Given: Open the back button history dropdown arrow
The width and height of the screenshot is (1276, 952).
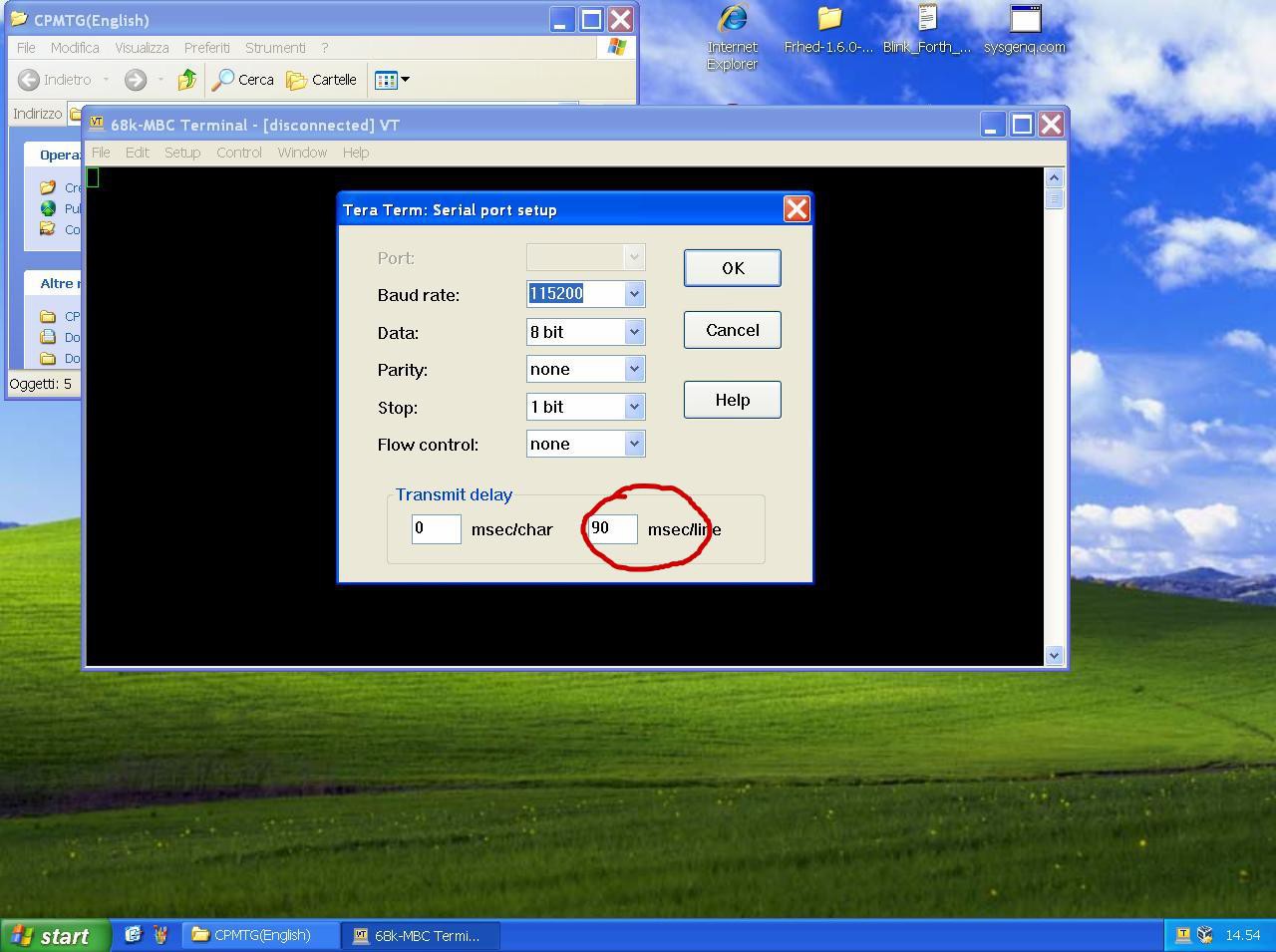Looking at the screenshot, I should pyautogui.click(x=106, y=80).
